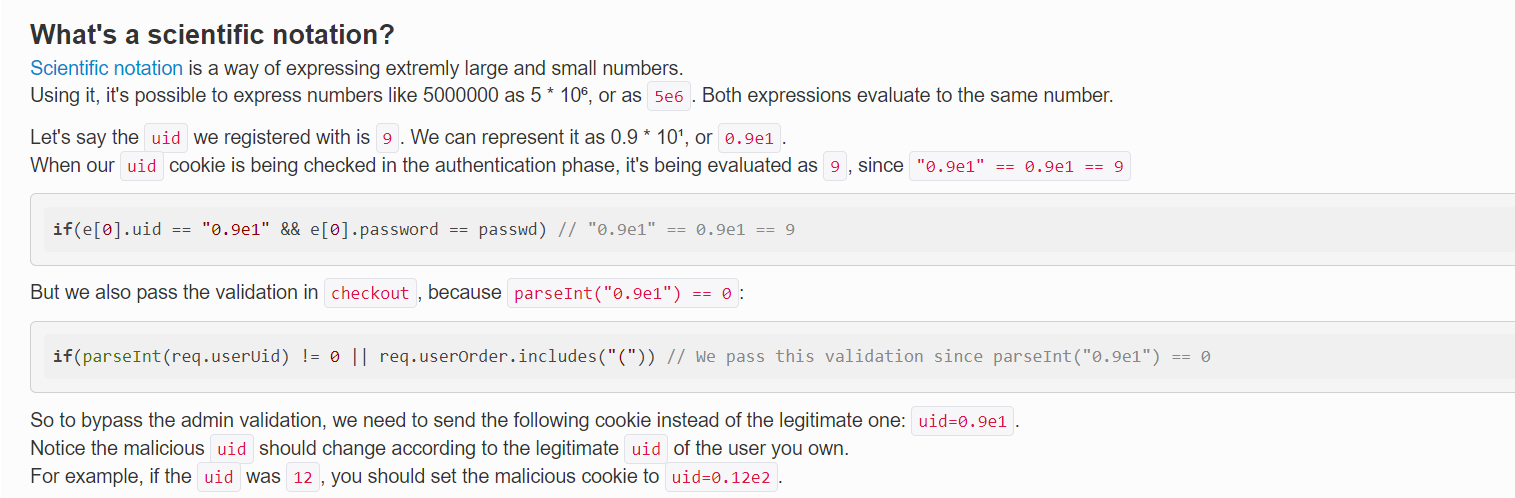Click the 12 inline code snippet
This screenshot has height=498, width=1515.
pyautogui.click(x=302, y=477)
